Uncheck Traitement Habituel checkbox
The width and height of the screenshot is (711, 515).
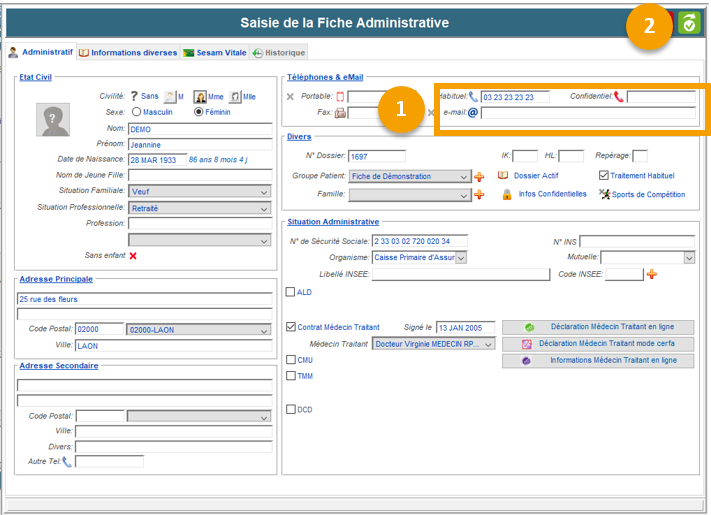pos(603,176)
